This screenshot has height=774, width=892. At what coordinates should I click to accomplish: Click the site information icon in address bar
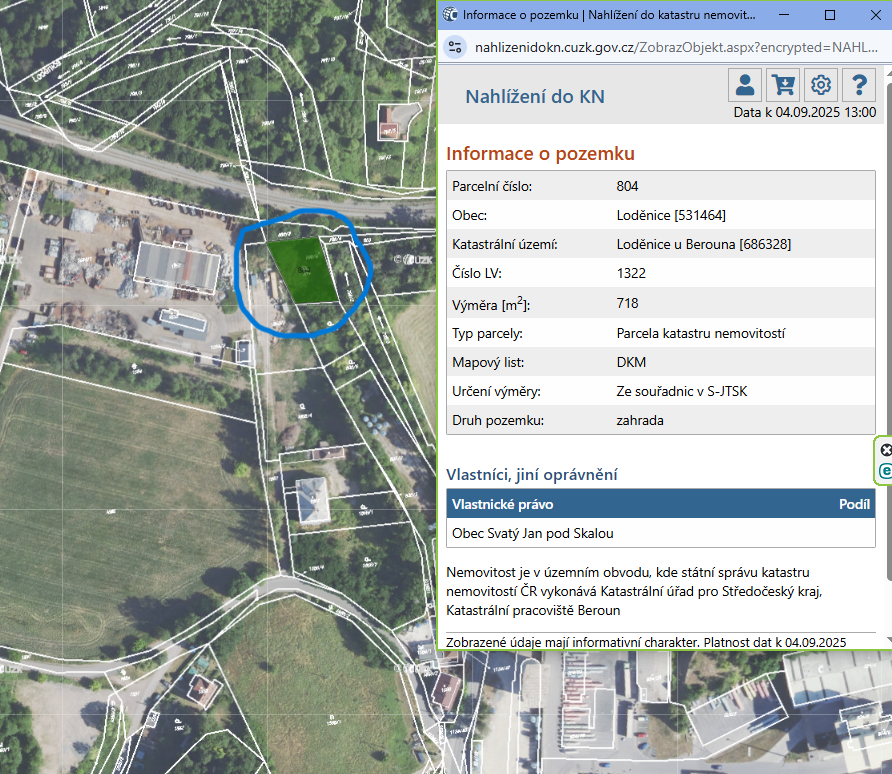455,47
